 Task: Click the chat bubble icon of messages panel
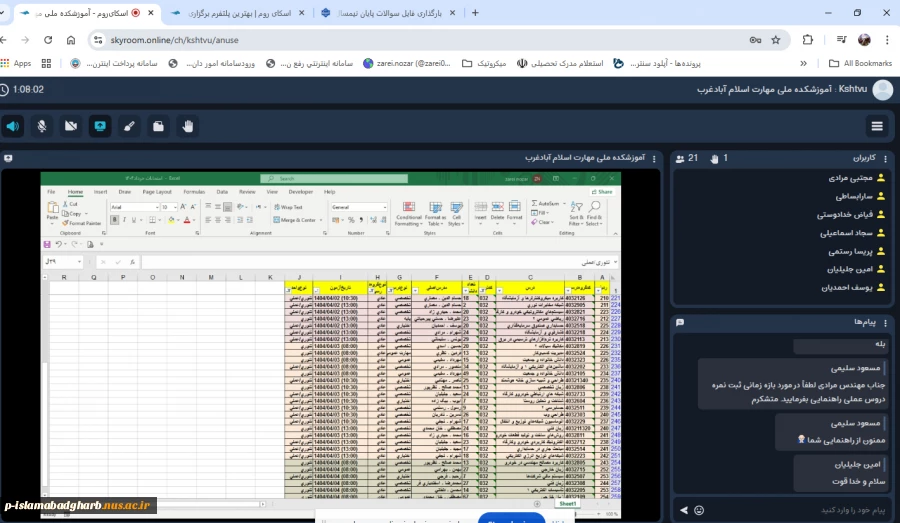coord(680,323)
